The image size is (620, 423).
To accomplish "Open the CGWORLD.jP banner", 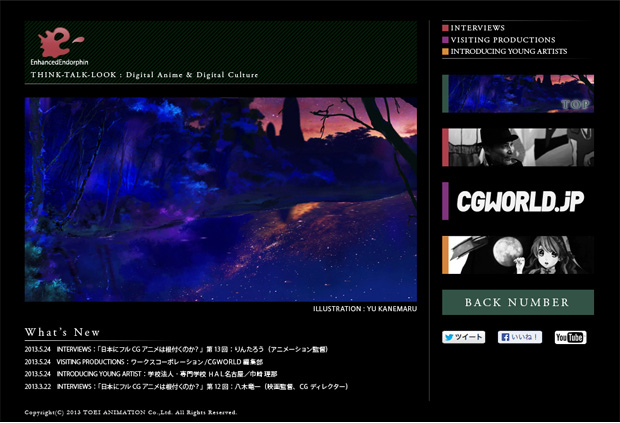I will [x=520, y=201].
